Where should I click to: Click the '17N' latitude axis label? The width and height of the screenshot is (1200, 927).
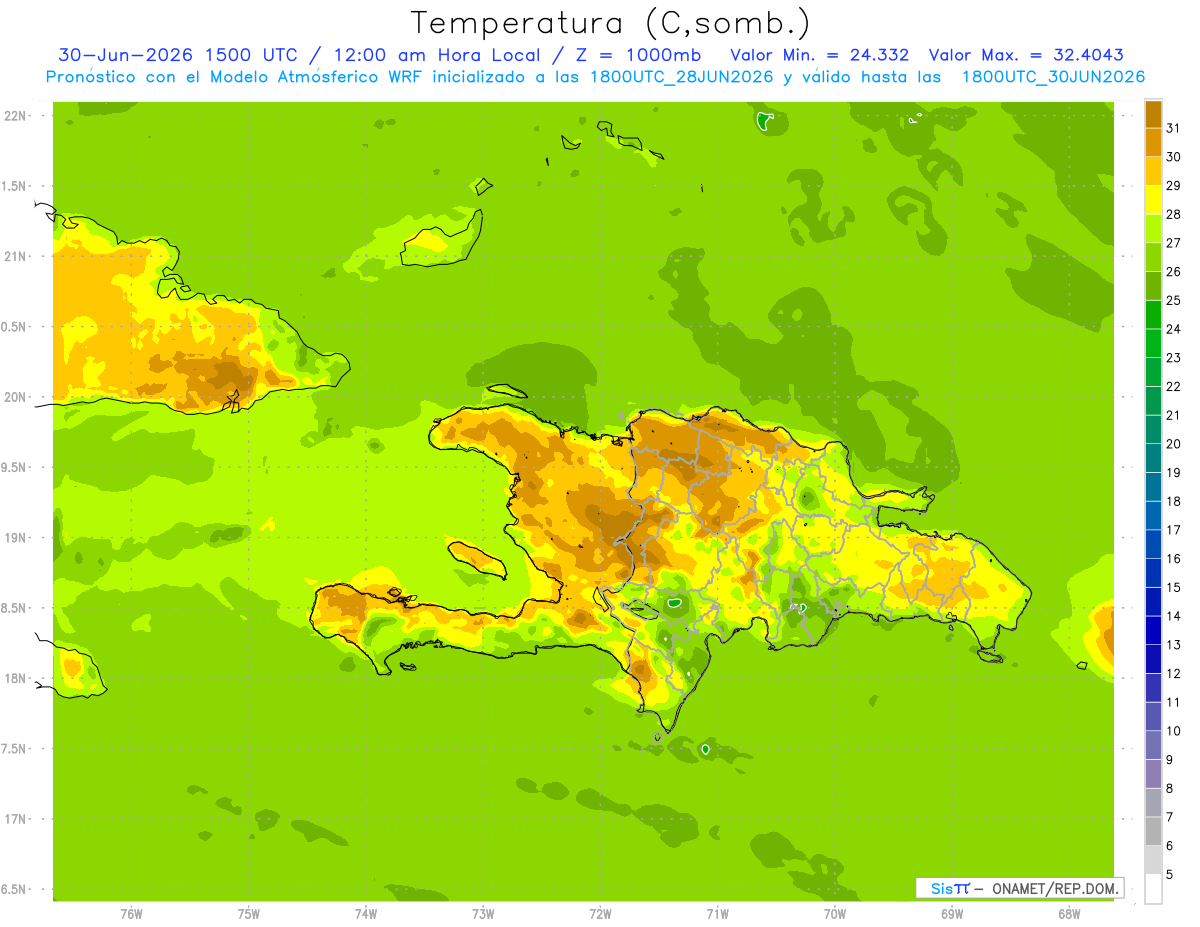click(16, 819)
